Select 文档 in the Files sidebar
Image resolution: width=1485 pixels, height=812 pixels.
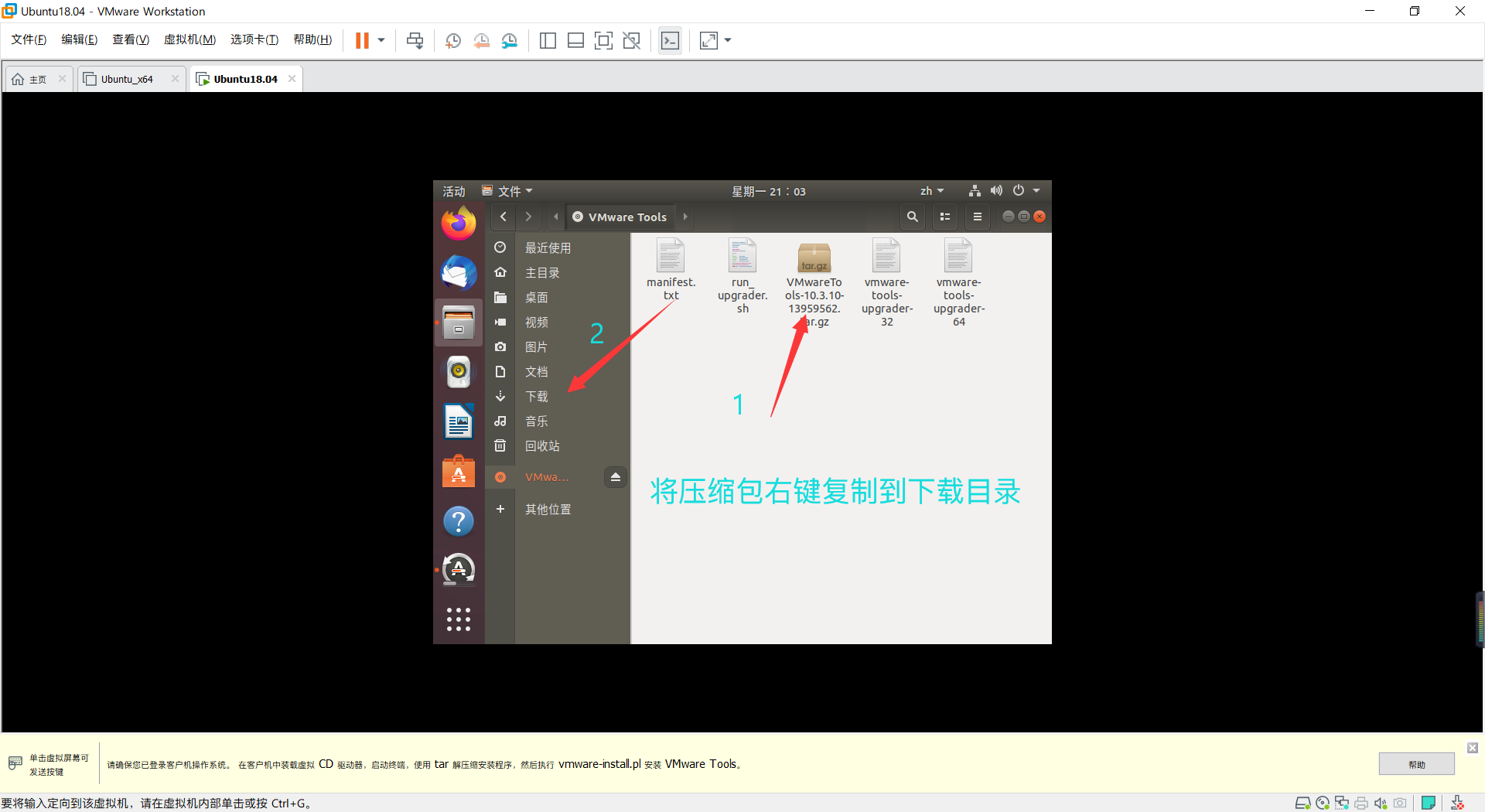(558, 371)
